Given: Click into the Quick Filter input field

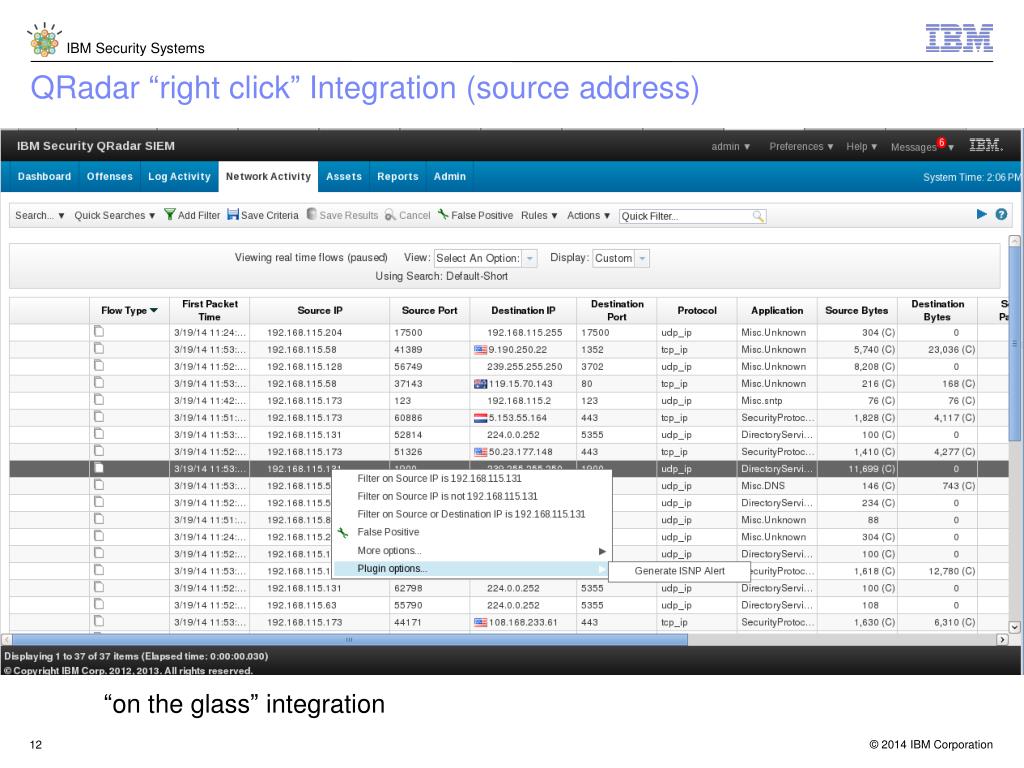Looking at the screenshot, I should 685,216.
